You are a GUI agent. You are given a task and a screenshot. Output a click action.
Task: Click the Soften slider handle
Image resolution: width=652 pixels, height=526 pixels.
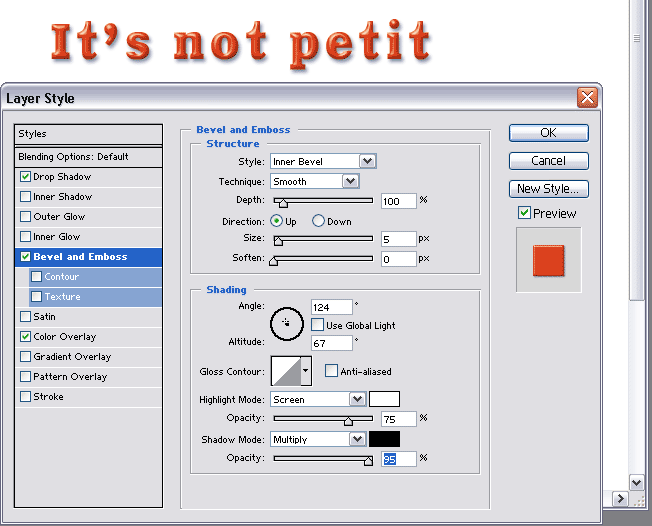tap(273, 261)
